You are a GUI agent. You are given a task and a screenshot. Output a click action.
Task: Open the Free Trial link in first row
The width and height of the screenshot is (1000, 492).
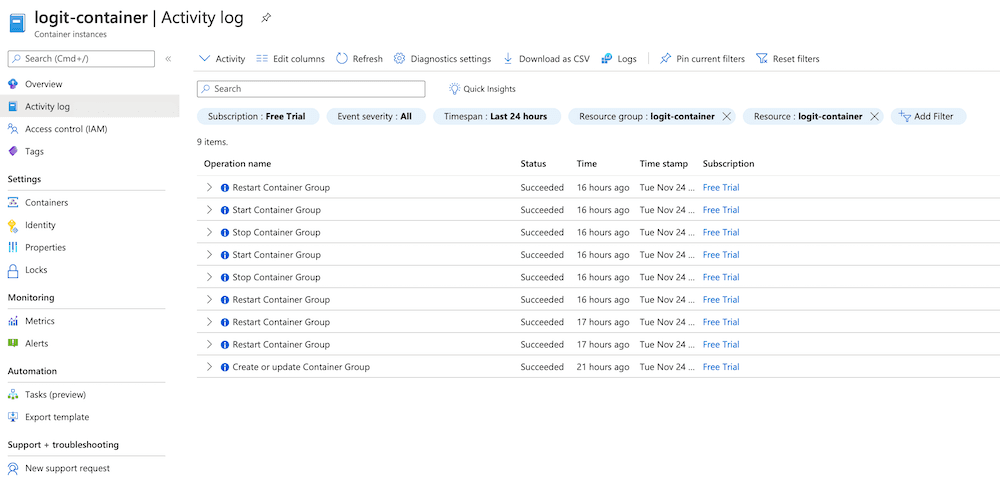(x=720, y=188)
